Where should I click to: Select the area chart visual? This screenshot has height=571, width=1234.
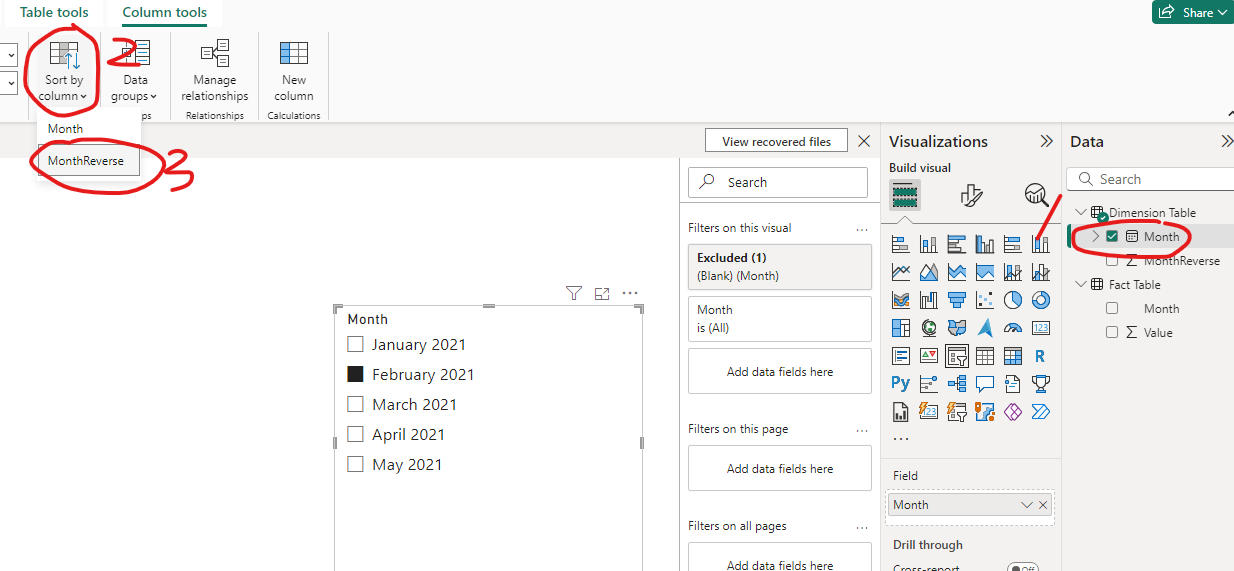pyautogui.click(x=928, y=272)
